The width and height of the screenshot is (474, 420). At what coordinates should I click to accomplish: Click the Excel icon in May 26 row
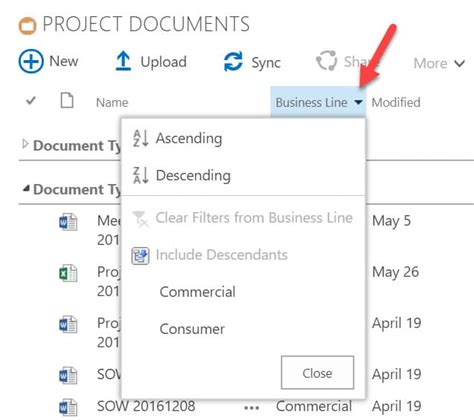[x=68, y=273]
